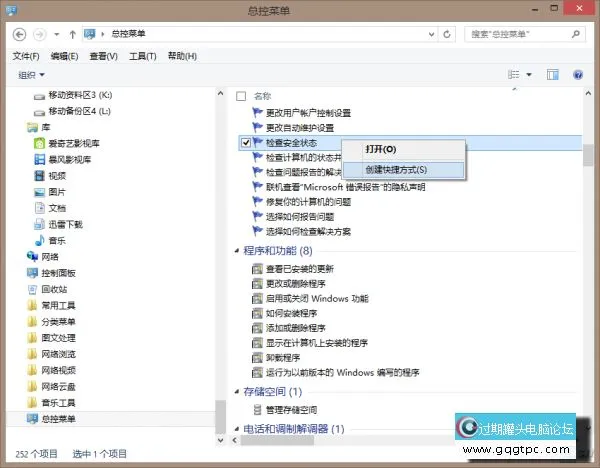Toggle the select-all checkbox beside 名称
The image size is (600, 468).
[241, 96]
